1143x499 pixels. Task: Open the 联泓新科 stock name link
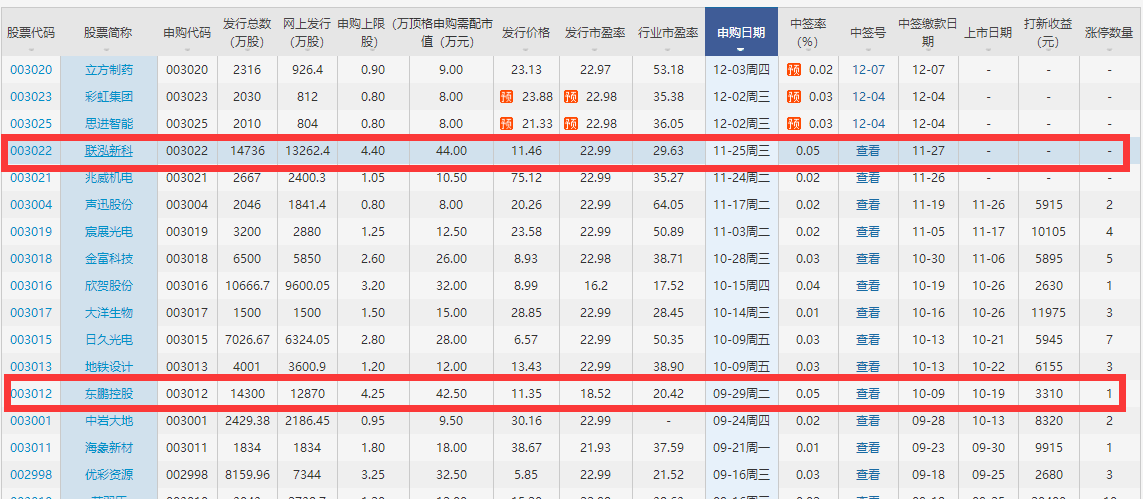[x=109, y=151]
